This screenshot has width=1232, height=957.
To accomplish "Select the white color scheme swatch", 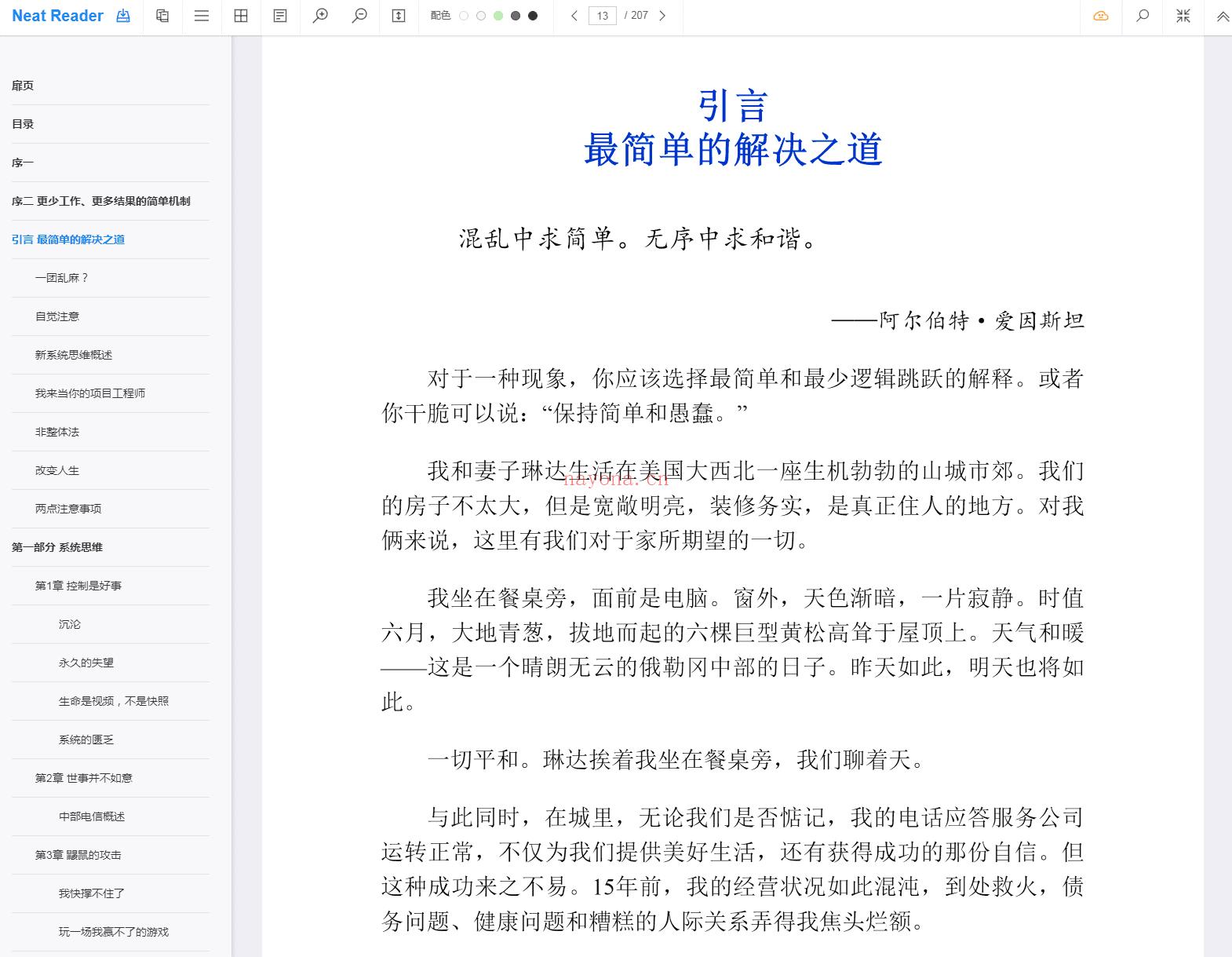I will tap(464, 16).
